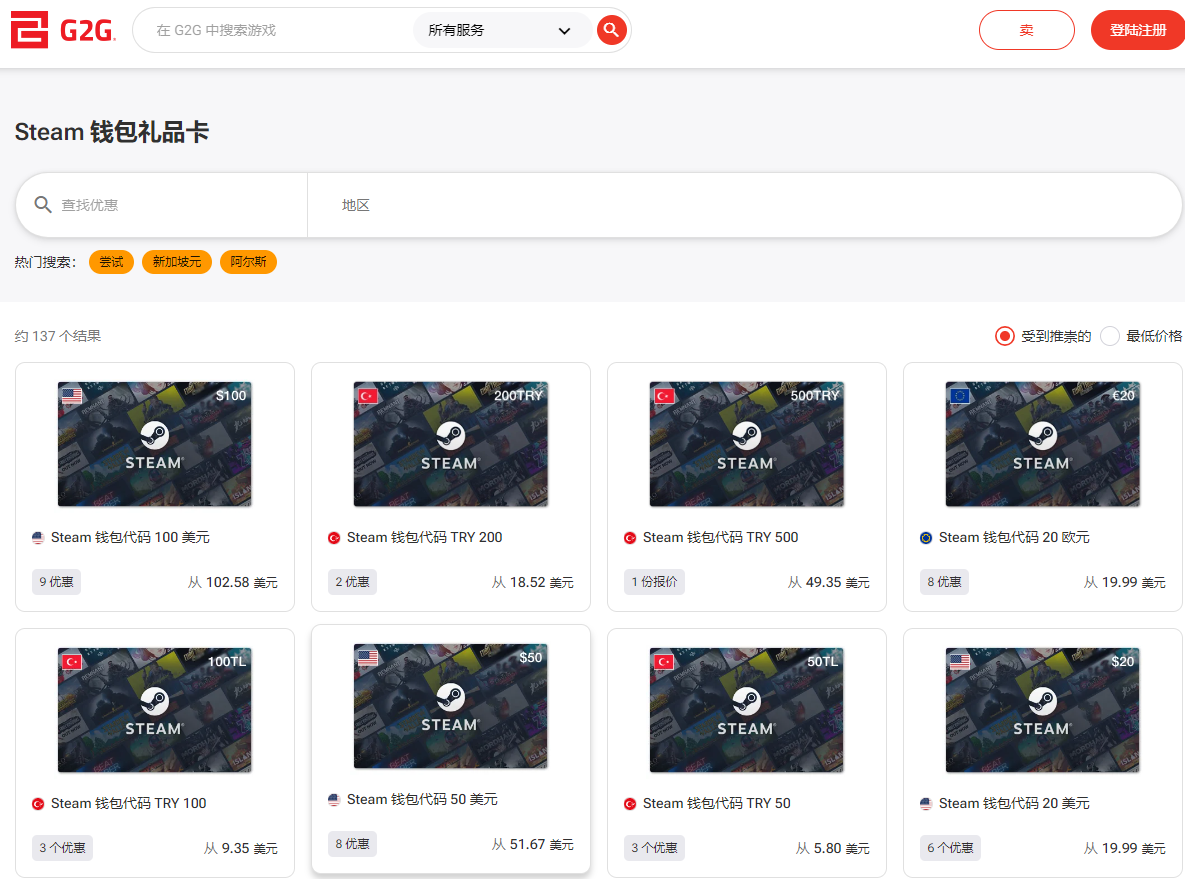
Task: Click the 阿尔斯 popular search tag
Action: tap(247, 262)
